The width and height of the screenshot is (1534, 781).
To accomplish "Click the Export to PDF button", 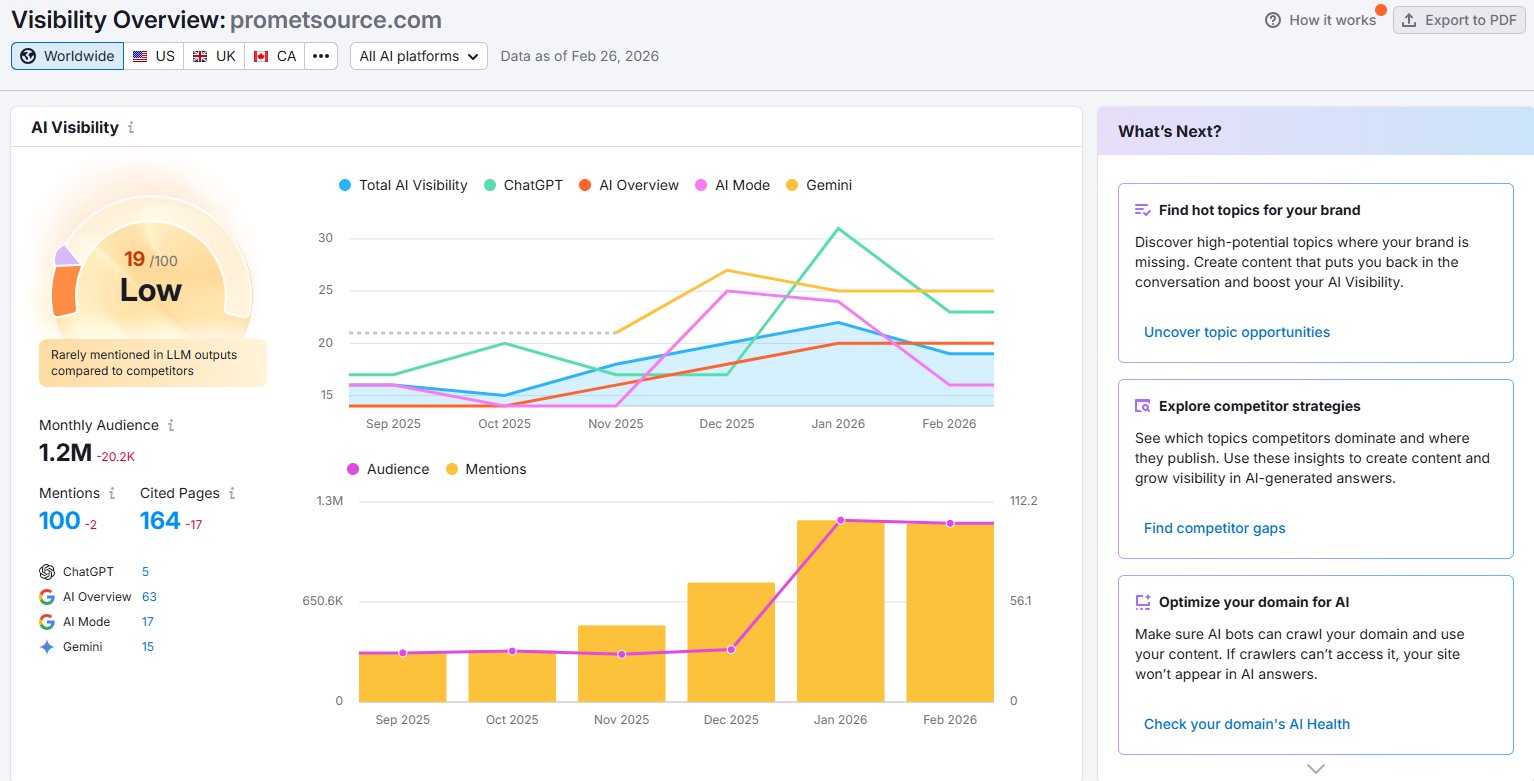I will click(x=1459, y=20).
